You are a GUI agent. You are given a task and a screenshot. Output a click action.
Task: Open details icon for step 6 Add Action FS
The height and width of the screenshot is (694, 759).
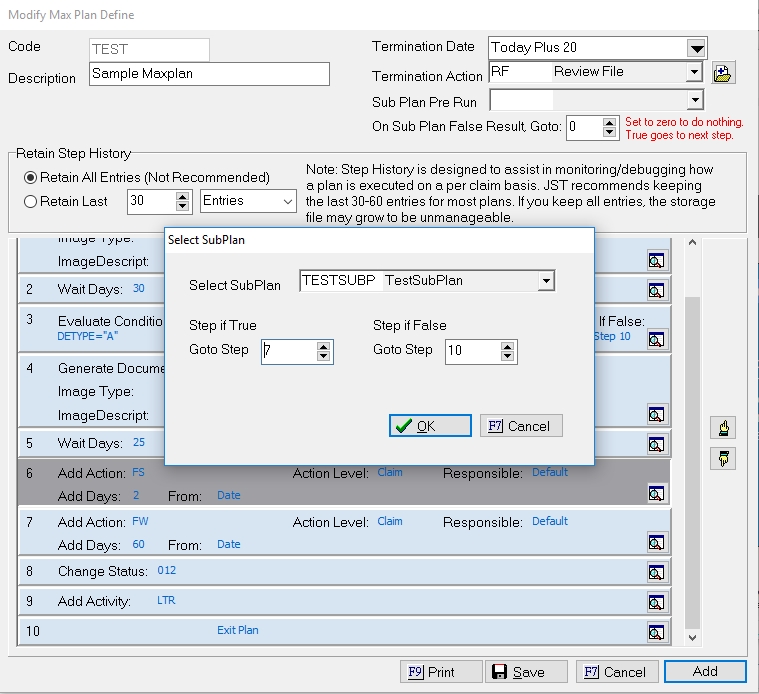(656, 493)
